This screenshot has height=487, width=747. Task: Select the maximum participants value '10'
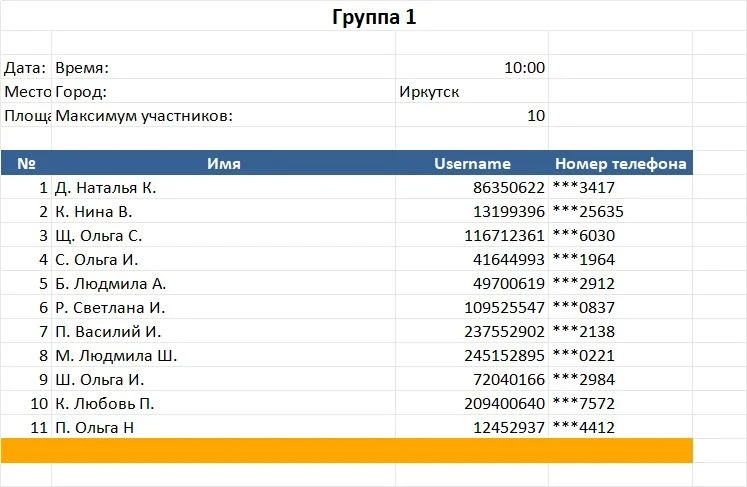[x=472, y=115]
